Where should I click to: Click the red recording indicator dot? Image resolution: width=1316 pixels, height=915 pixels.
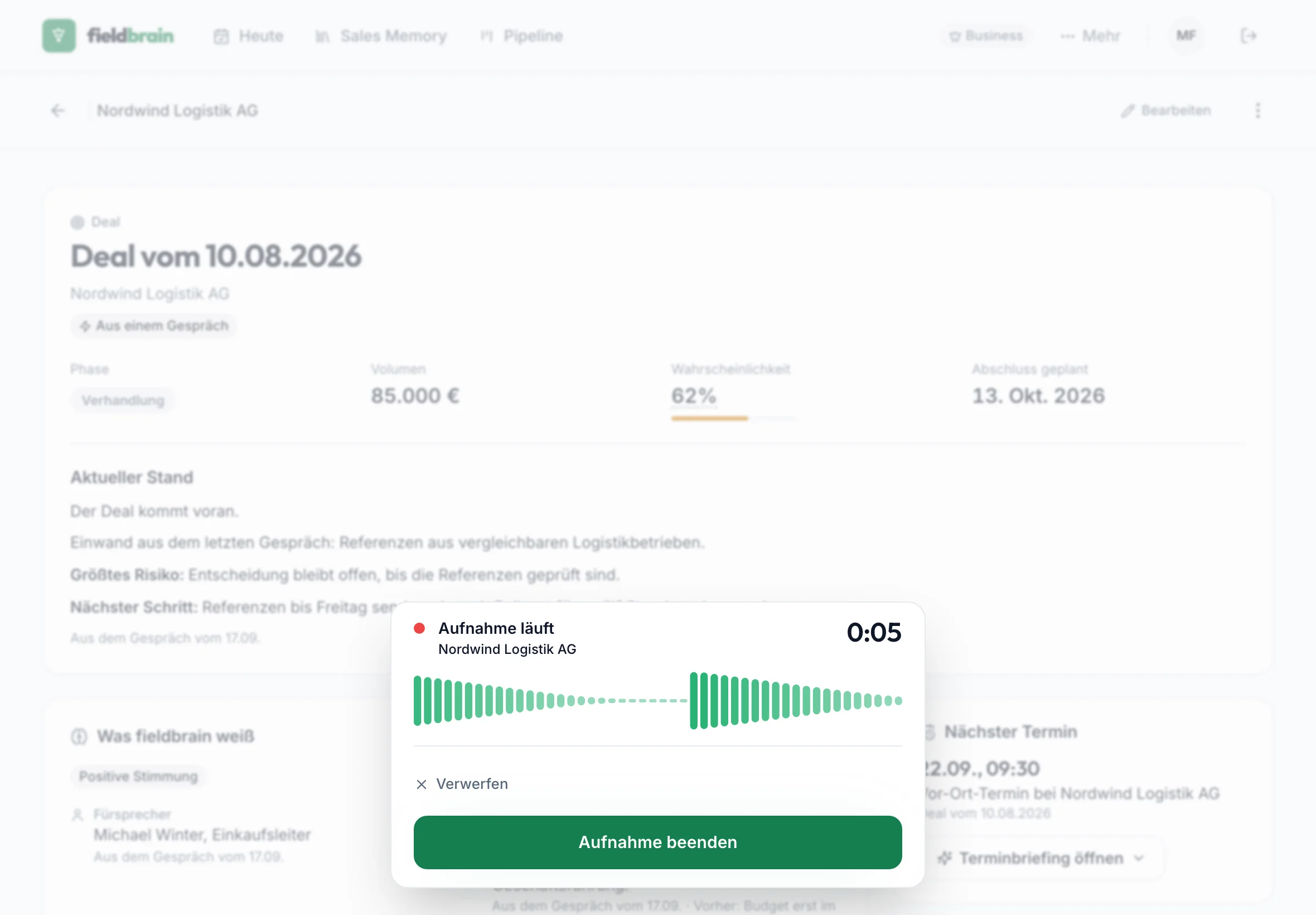(419, 628)
